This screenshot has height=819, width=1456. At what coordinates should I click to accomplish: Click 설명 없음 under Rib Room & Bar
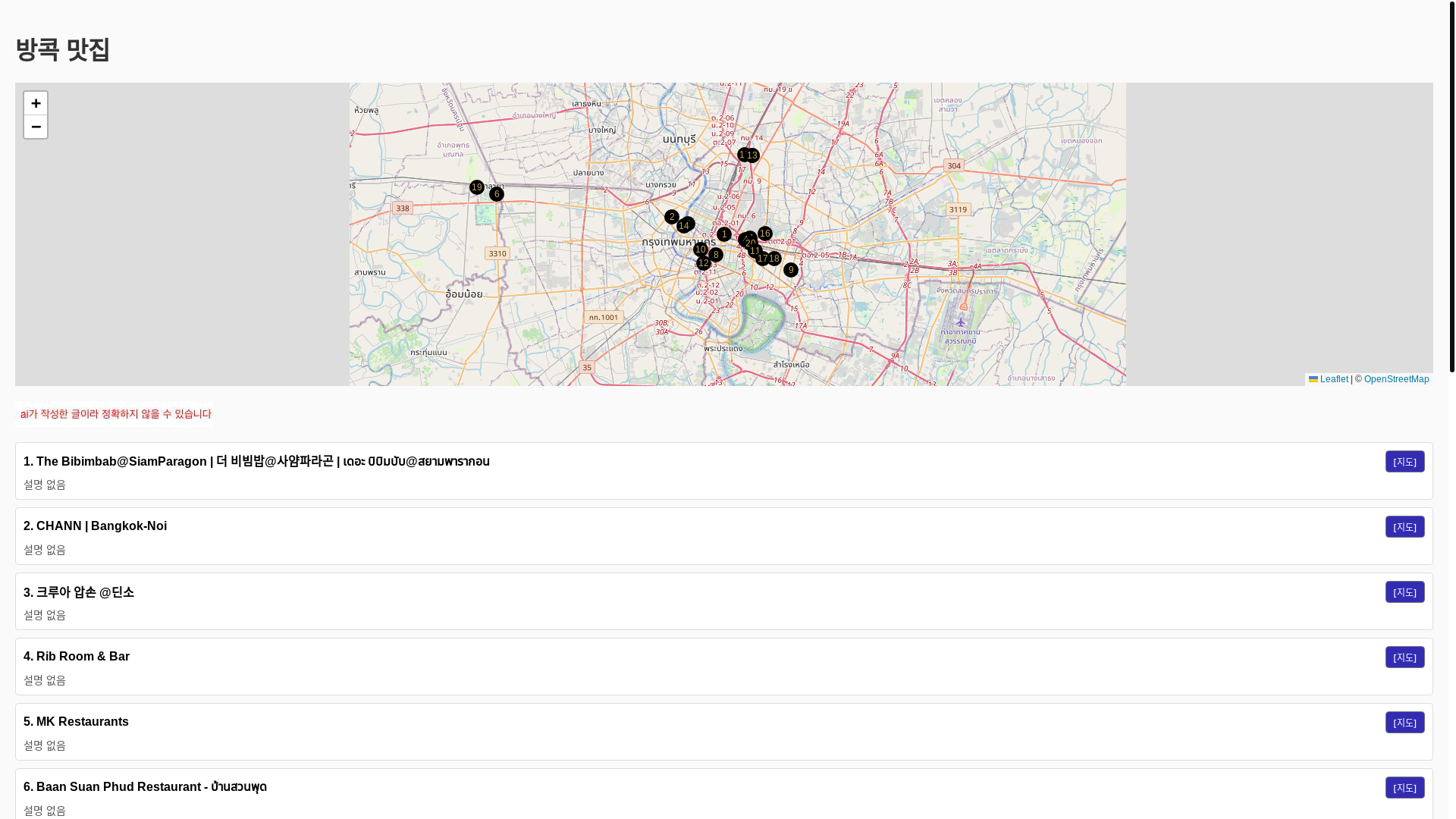pyautogui.click(x=45, y=681)
